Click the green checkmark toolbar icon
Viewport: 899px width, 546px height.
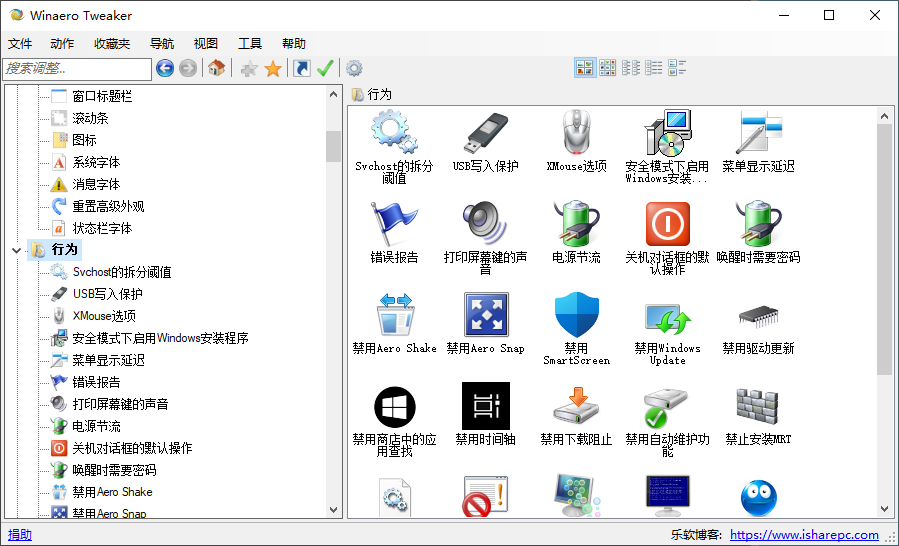[325, 68]
